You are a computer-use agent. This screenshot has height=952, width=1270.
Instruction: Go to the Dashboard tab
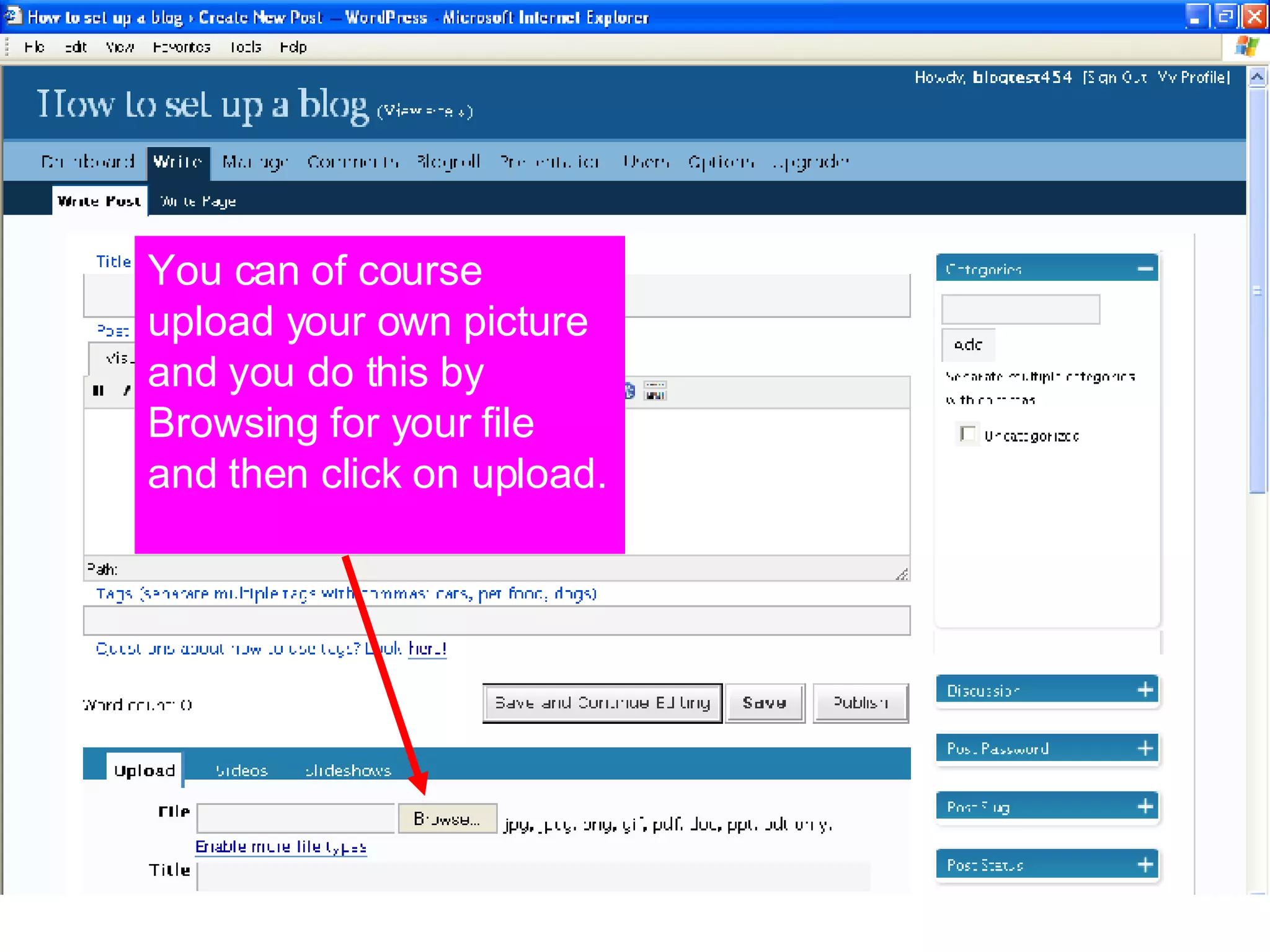88,162
